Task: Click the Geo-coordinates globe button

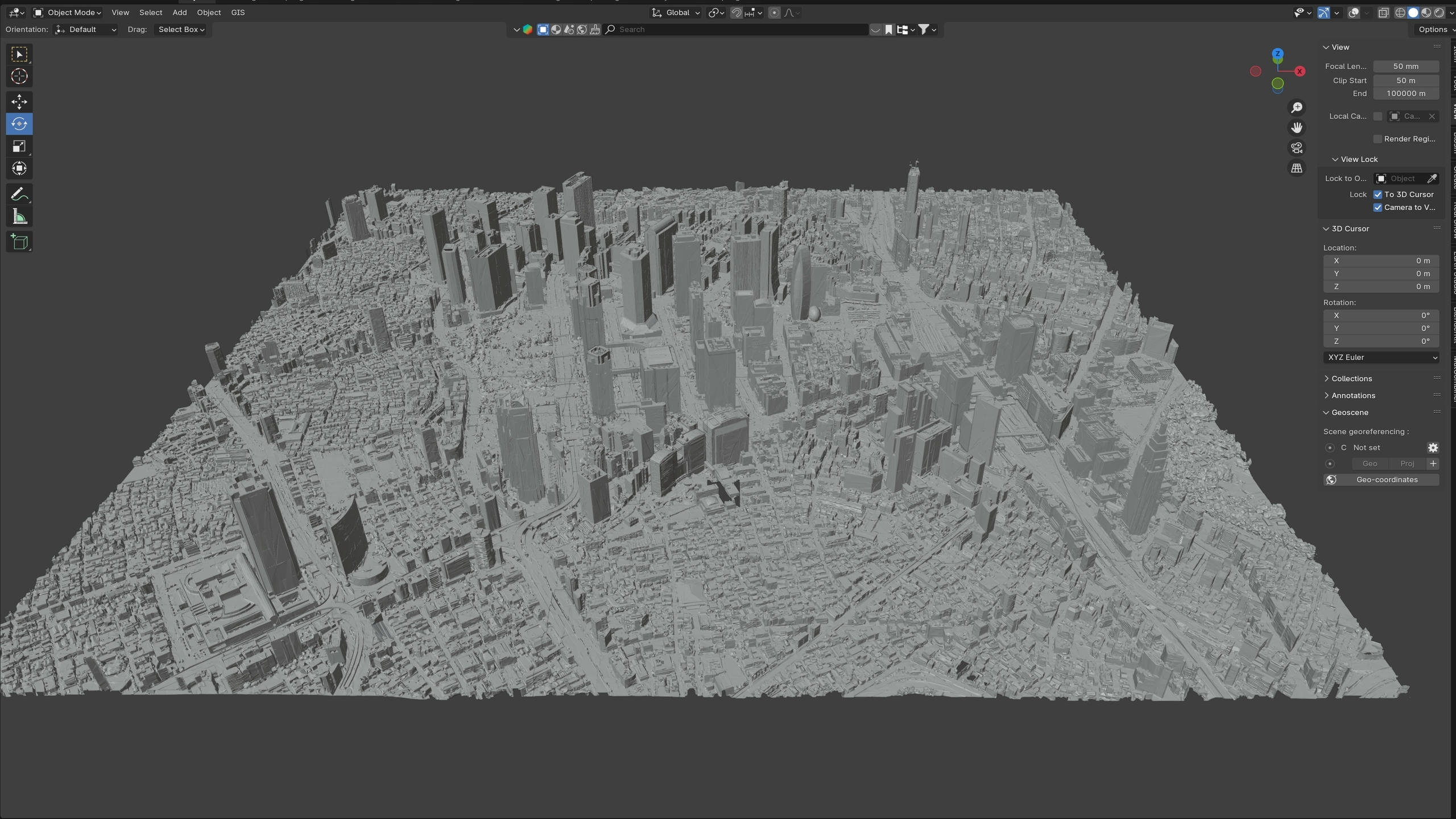Action: click(1381, 479)
